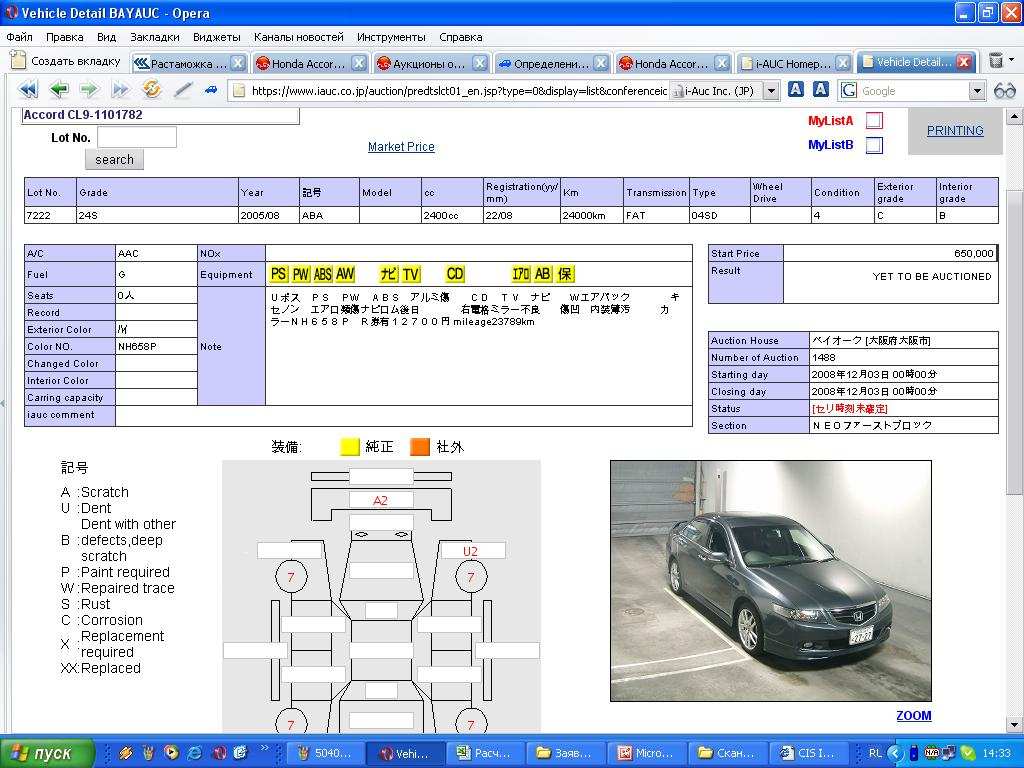This screenshot has width=1024, height=768.
Task: Click the PW equipment icon
Action: [300, 274]
